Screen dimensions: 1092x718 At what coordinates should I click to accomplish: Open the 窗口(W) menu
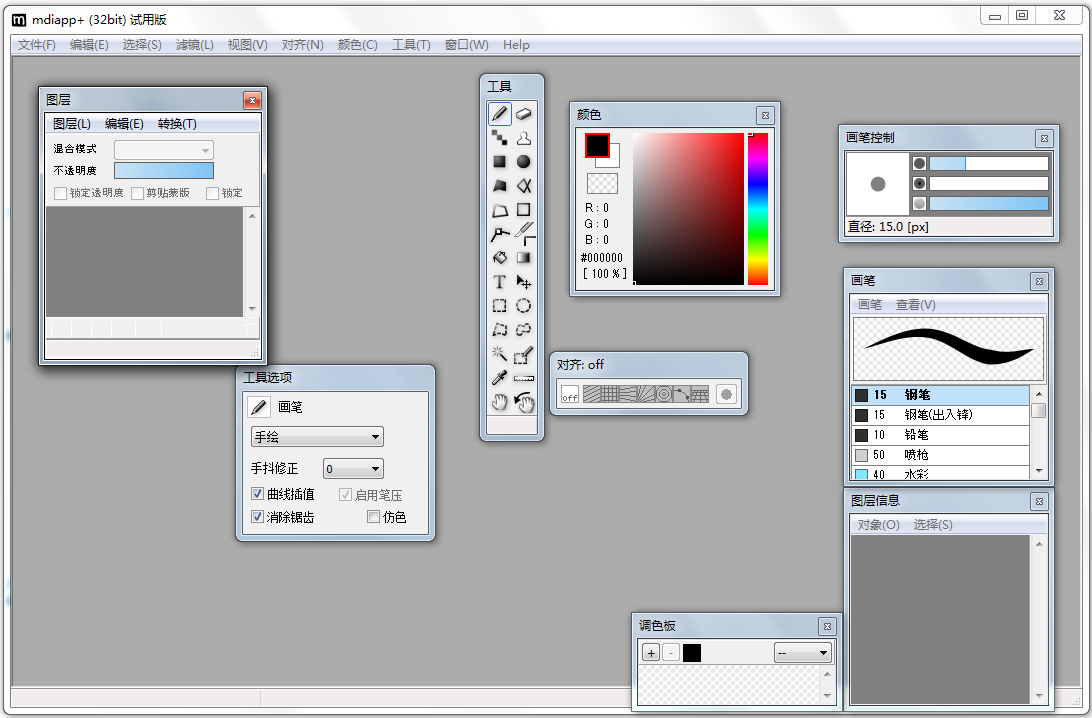(x=466, y=45)
